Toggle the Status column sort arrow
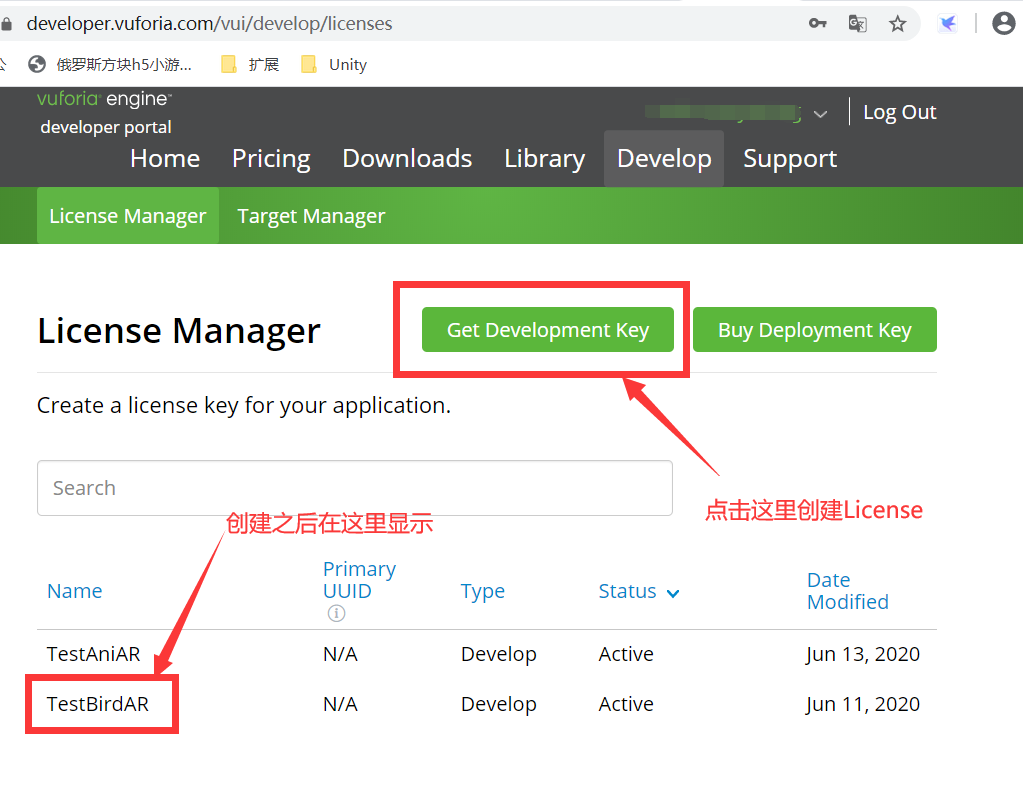The width and height of the screenshot is (1023, 794). pos(673,593)
